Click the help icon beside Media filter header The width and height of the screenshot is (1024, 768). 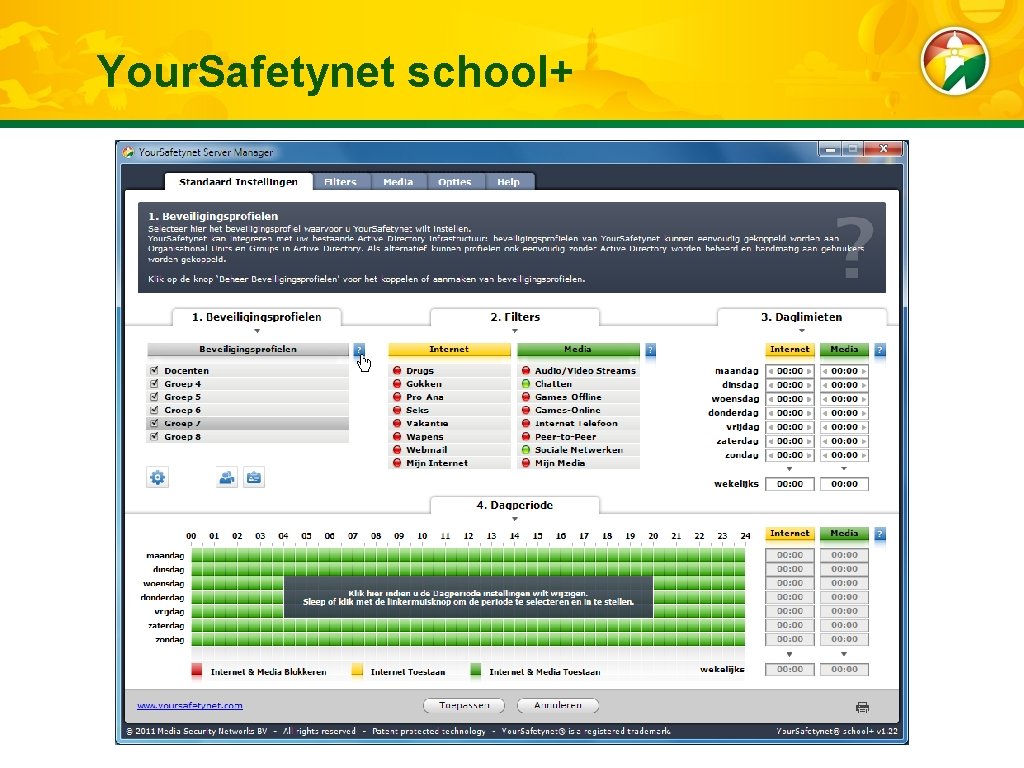click(650, 350)
